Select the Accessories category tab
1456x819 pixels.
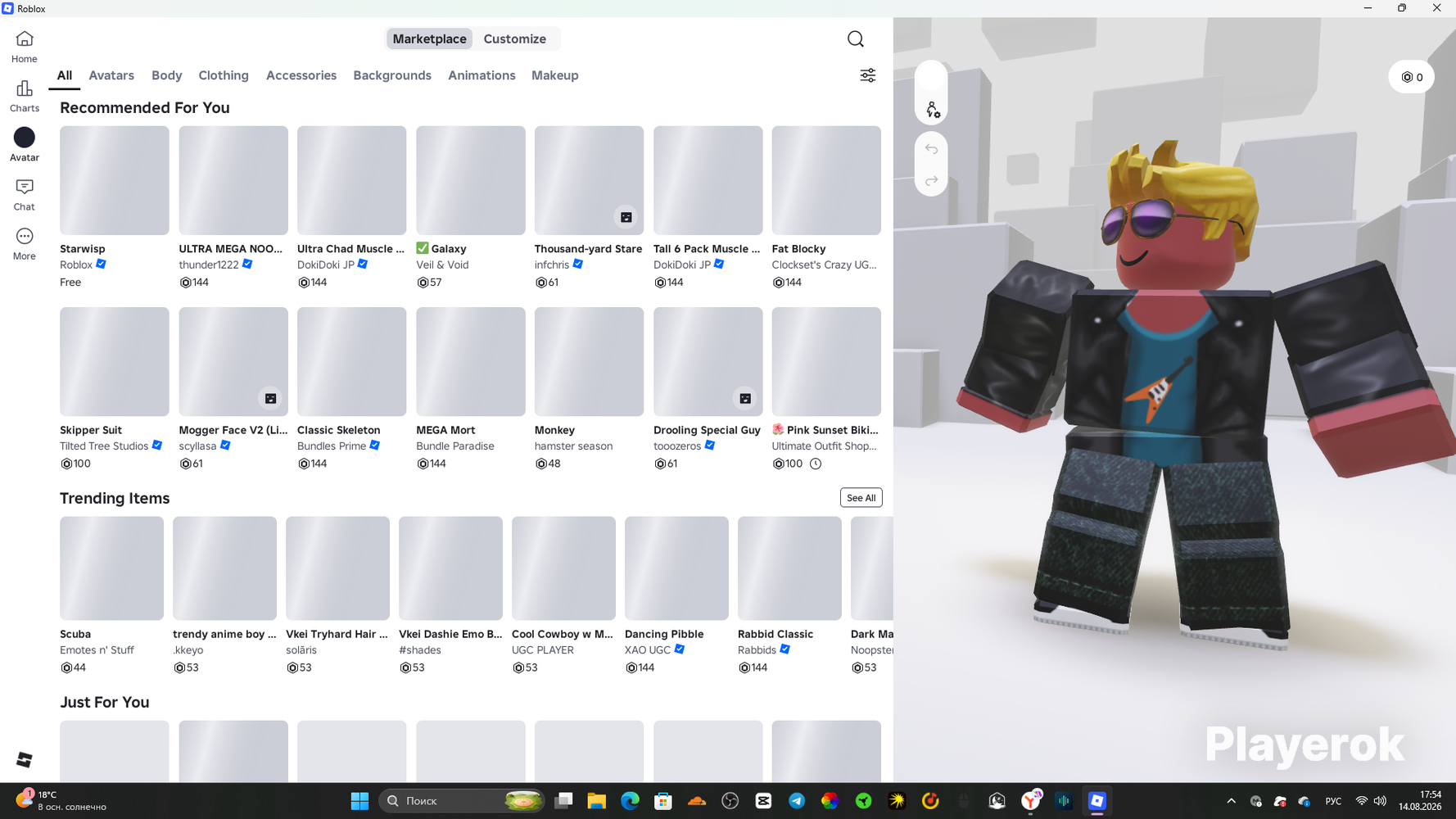coord(301,75)
